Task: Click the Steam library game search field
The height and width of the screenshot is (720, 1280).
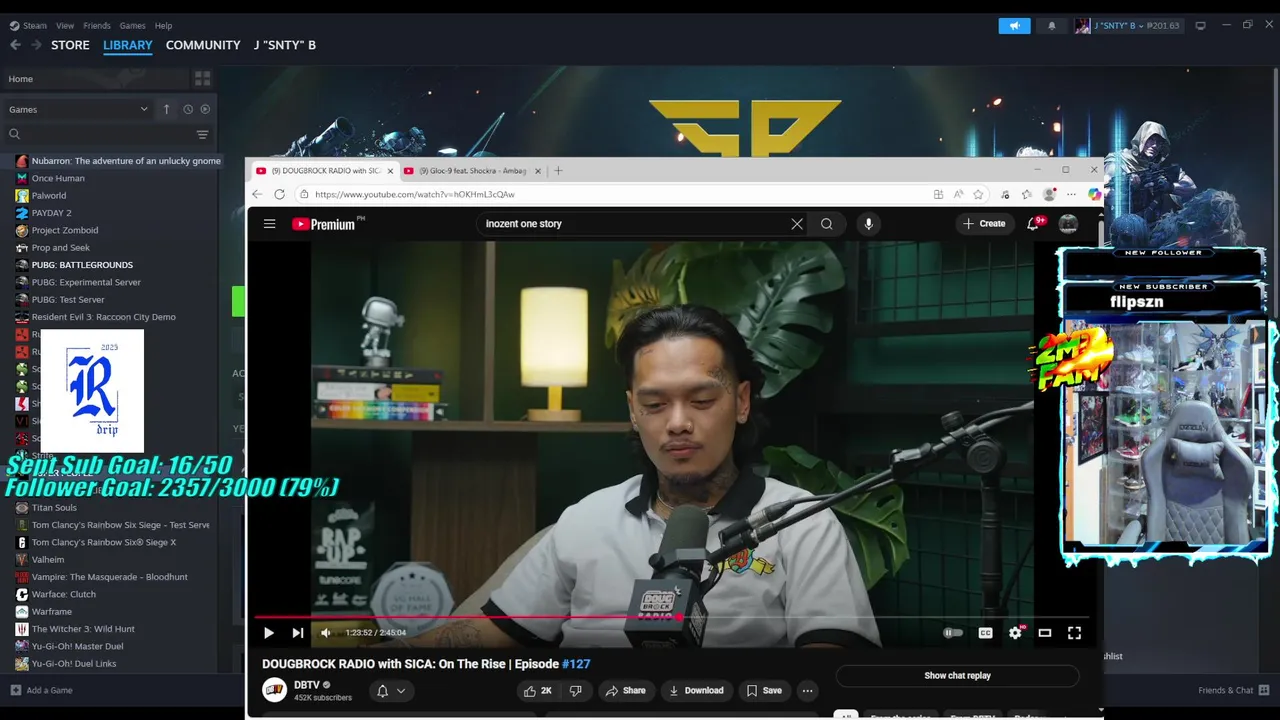Action: pyautogui.click(x=98, y=134)
